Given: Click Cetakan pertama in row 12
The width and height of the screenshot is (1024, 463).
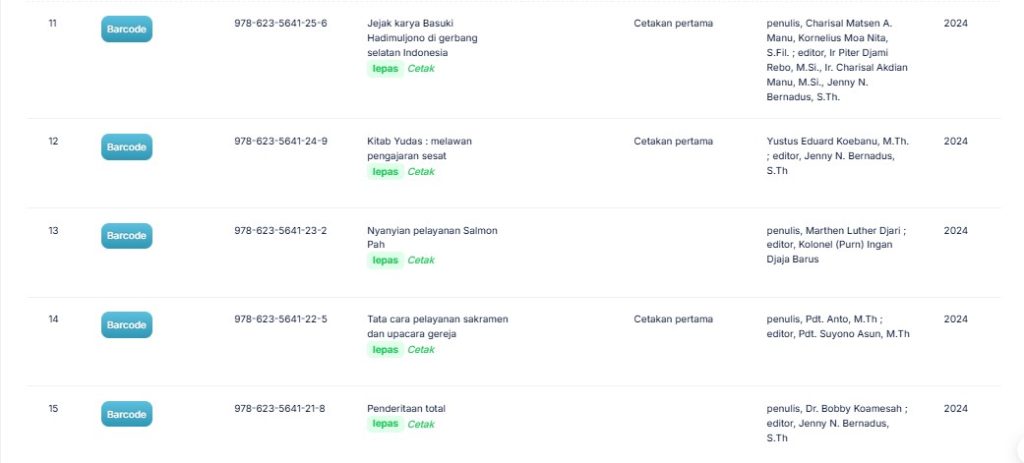Looking at the screenshot, I should click(x=673, y=141).
